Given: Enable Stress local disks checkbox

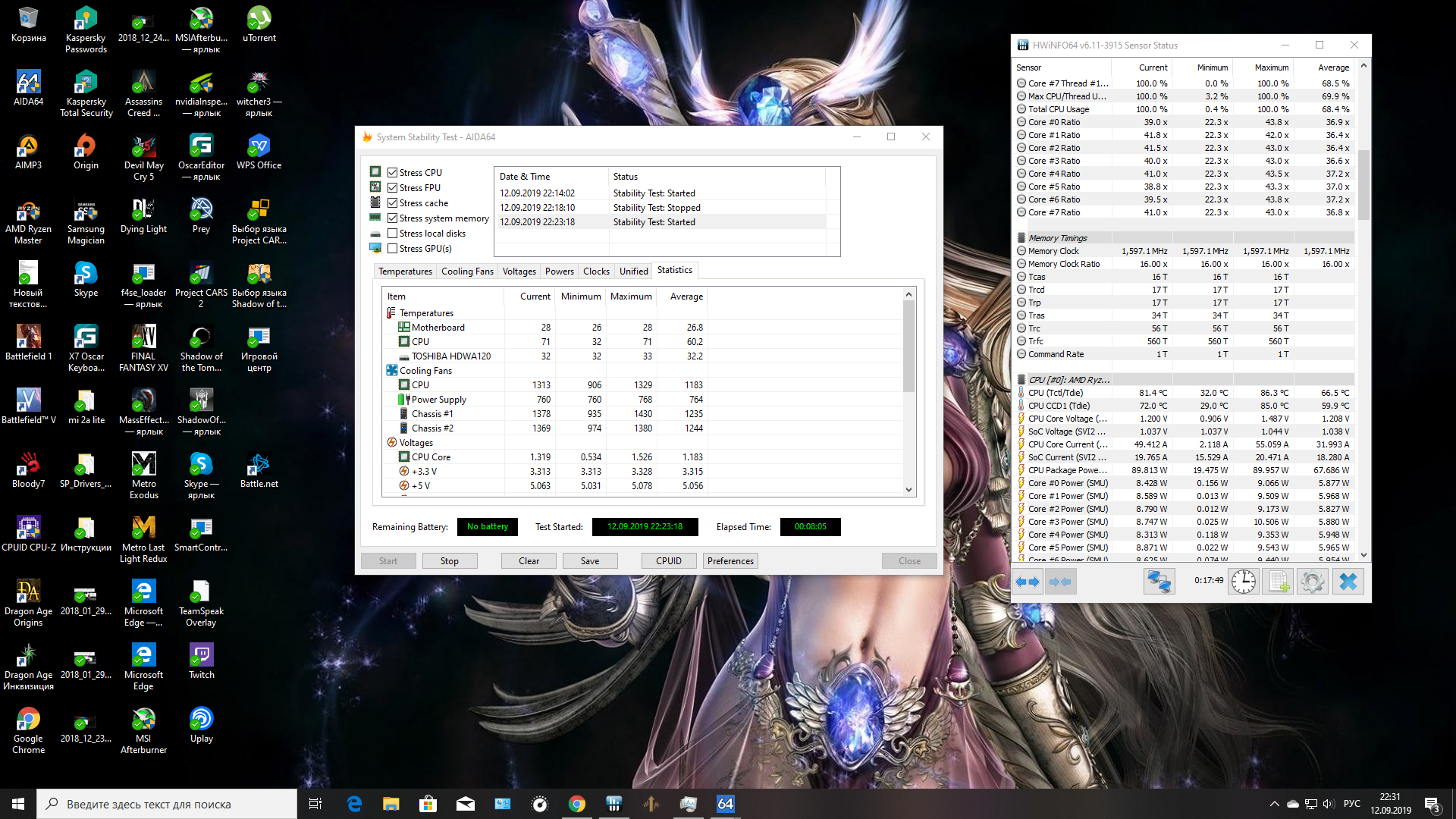Looking at the screenshot, I should click(x=393, y=234).
